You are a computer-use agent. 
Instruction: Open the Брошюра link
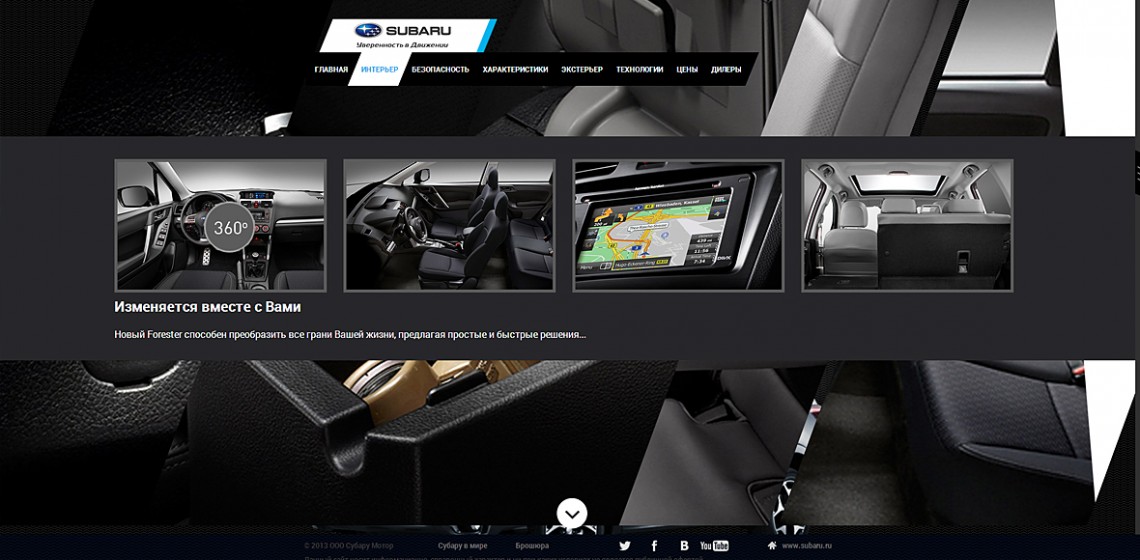(x=532, y=545)
